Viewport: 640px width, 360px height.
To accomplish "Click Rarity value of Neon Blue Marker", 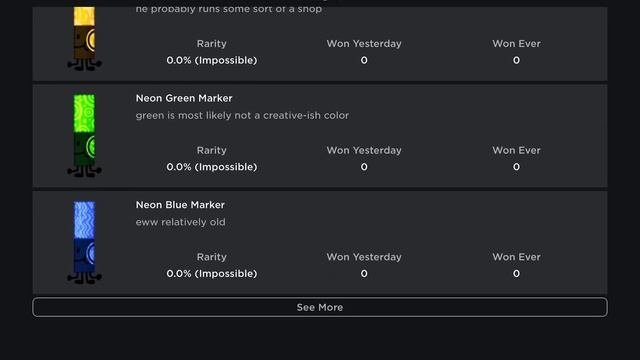I will tap(212, 273).
